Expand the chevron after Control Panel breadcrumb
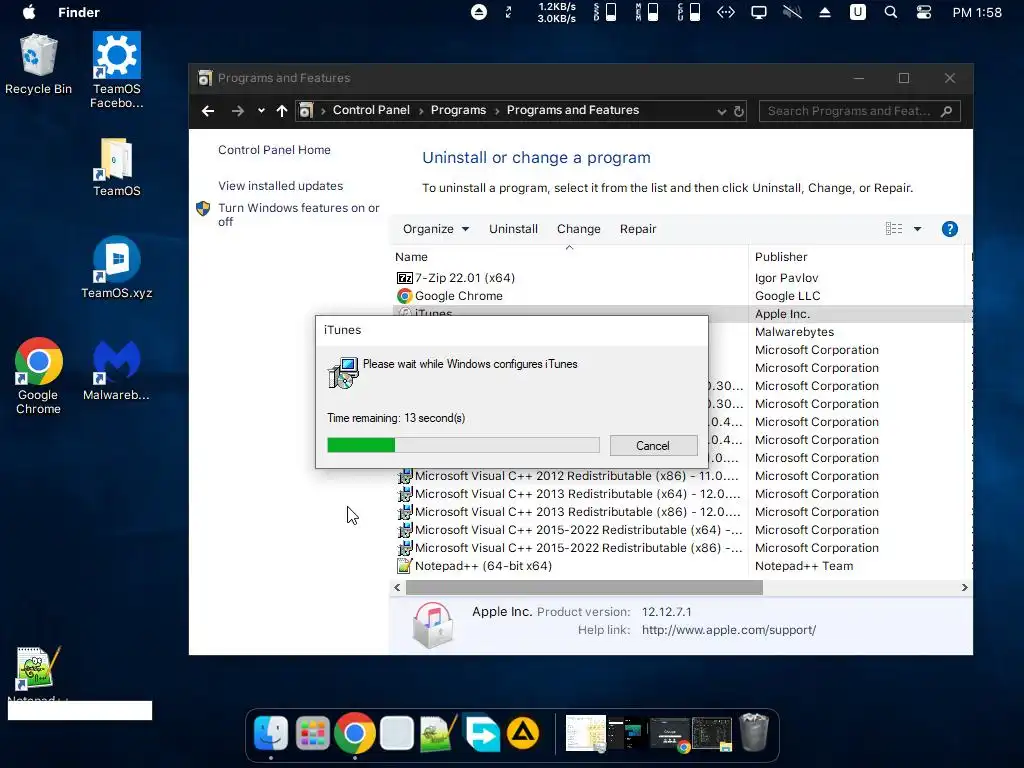This screenshot has height=768, width=1024. click(421, 111)
